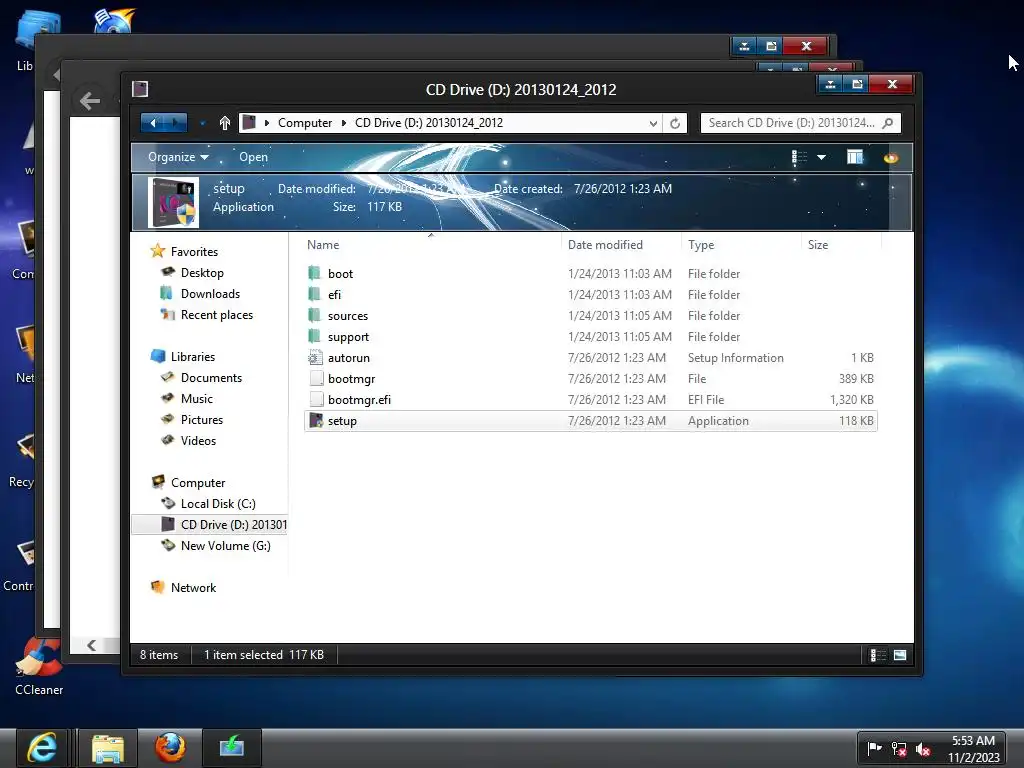Click Computer in the address bar breadcrumb
The width and height of the screenshot is (1024, 768).
pos(305,123)
